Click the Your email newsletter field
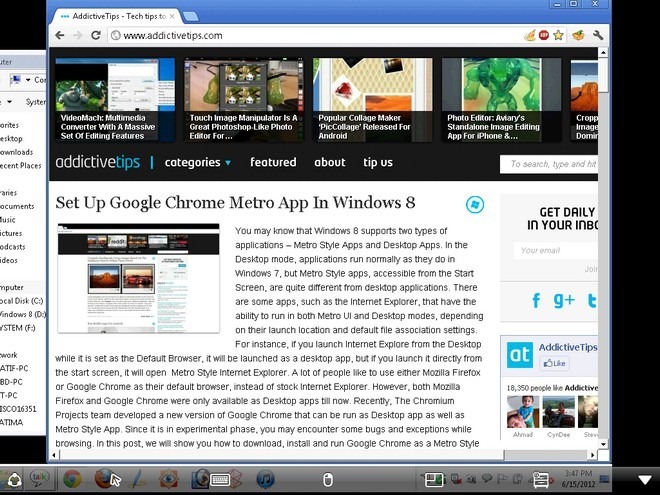Image resolution: width=660 pixels, height=495 pixels. [x=556, y=250]
